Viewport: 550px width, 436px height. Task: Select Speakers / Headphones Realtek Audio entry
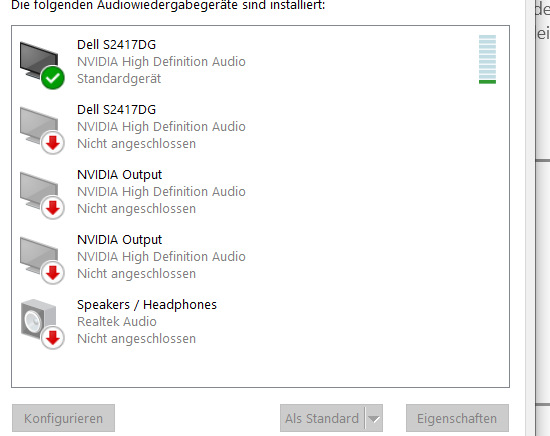pos(260,321)
